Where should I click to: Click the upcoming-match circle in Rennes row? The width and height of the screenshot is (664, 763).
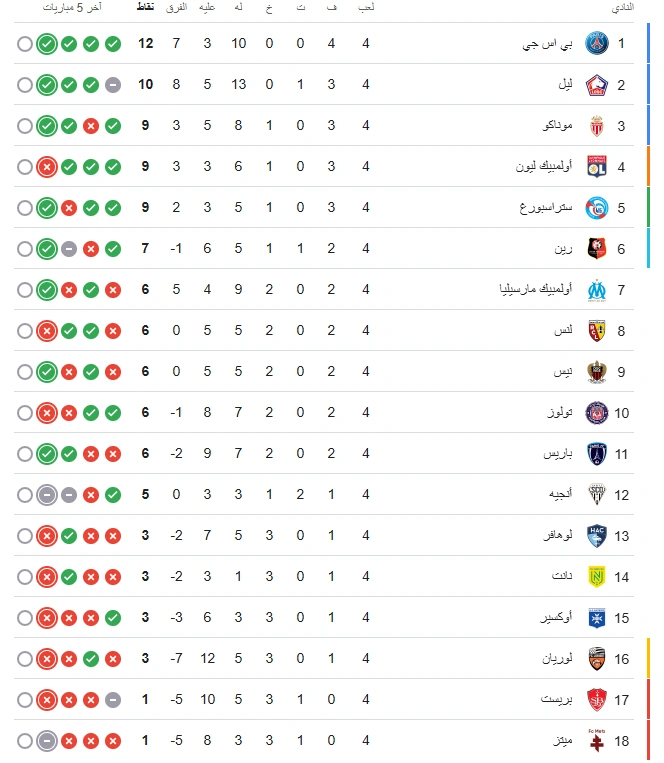click(25, 249)
